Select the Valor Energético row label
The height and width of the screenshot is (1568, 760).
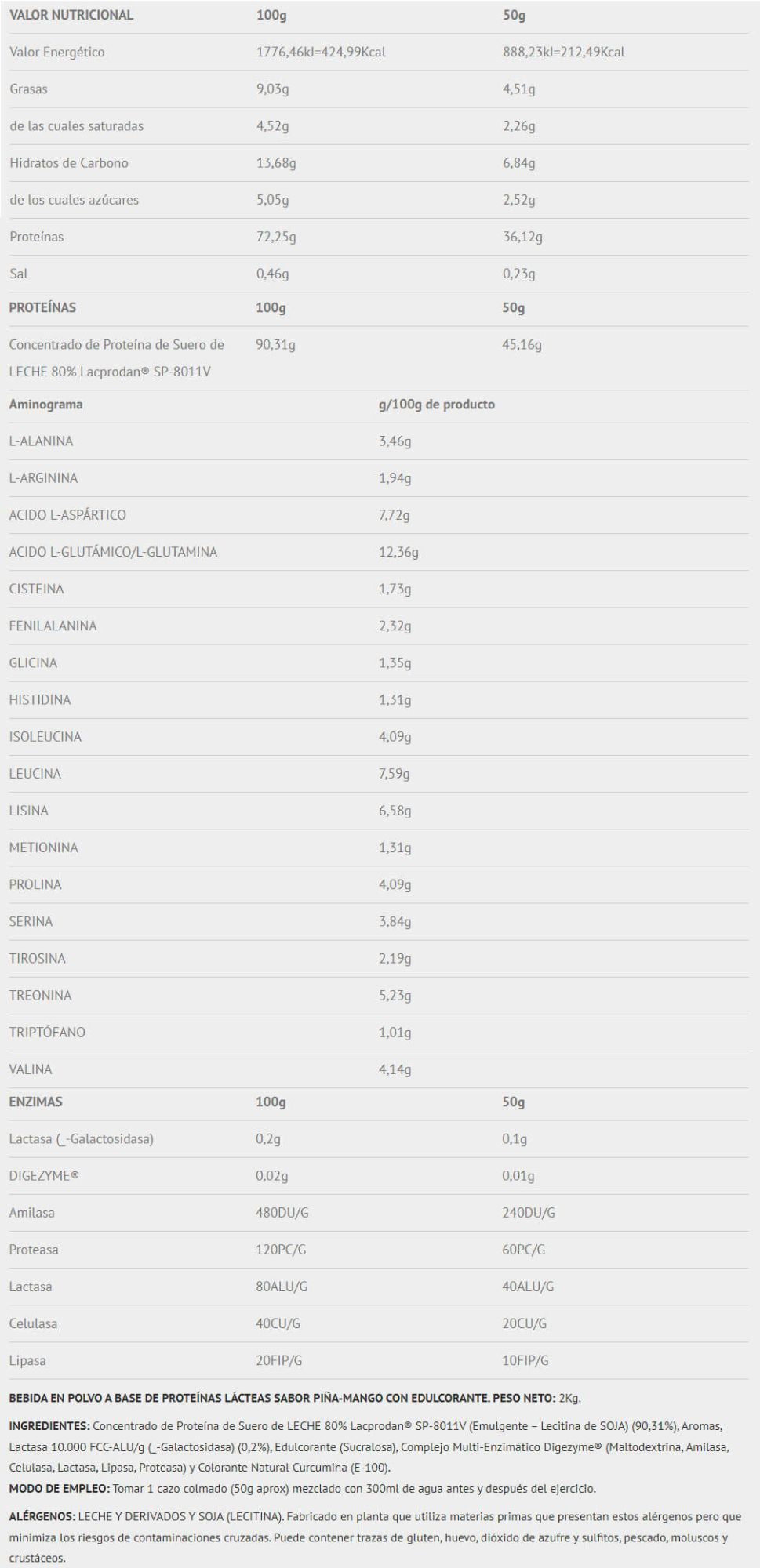pos(57,52)
